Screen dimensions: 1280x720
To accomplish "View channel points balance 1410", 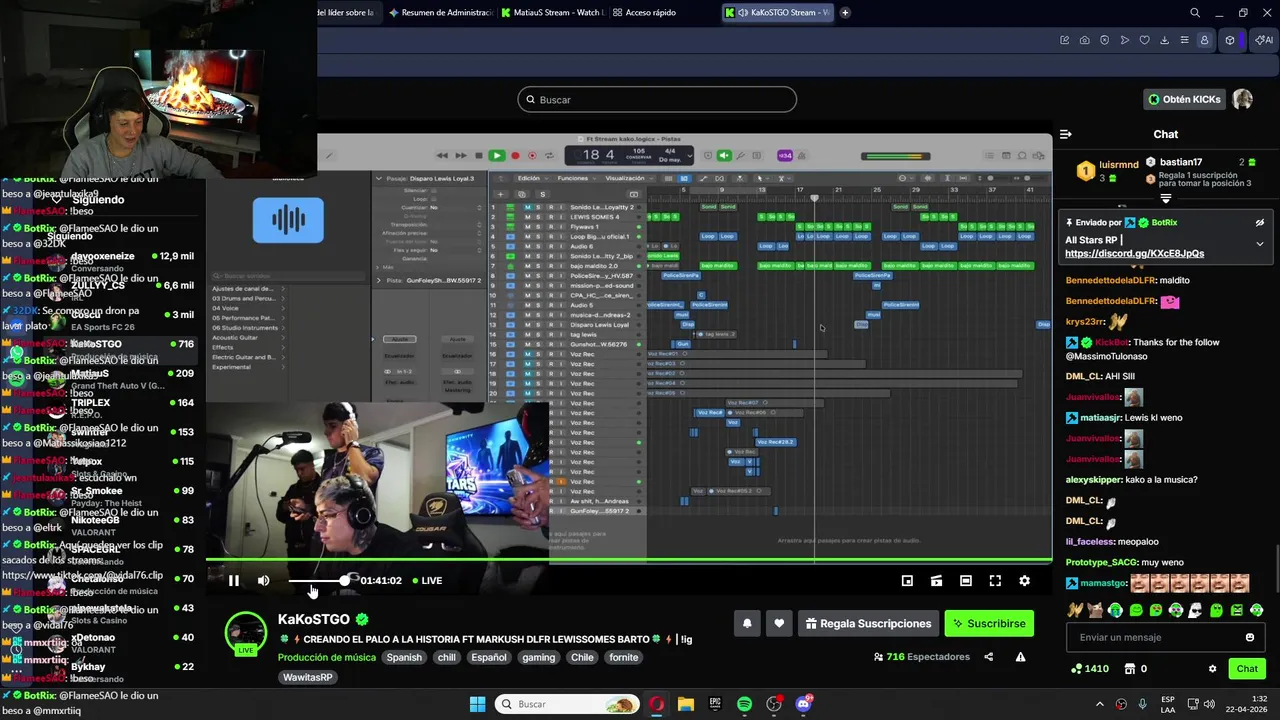I will coord(1089,668).
